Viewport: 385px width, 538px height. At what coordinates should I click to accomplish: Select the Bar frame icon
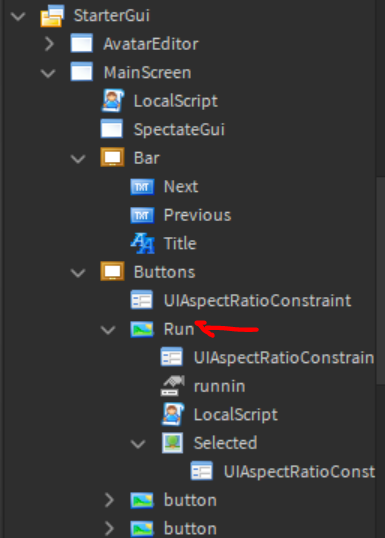pyautogui.click(x=112, y=158)
